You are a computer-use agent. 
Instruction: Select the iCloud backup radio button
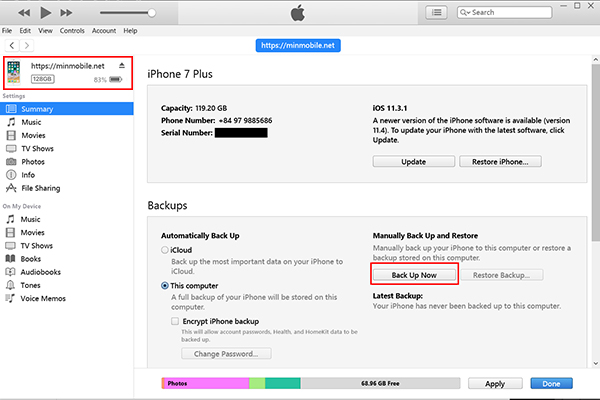click(165, 250)
